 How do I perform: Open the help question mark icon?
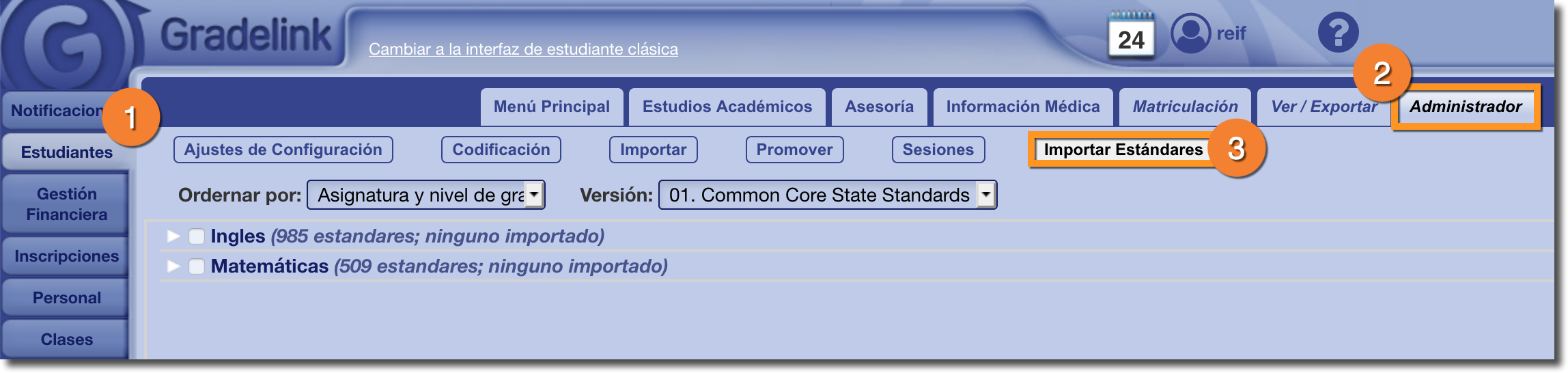pyautogui.click(x=1338, y=32)
